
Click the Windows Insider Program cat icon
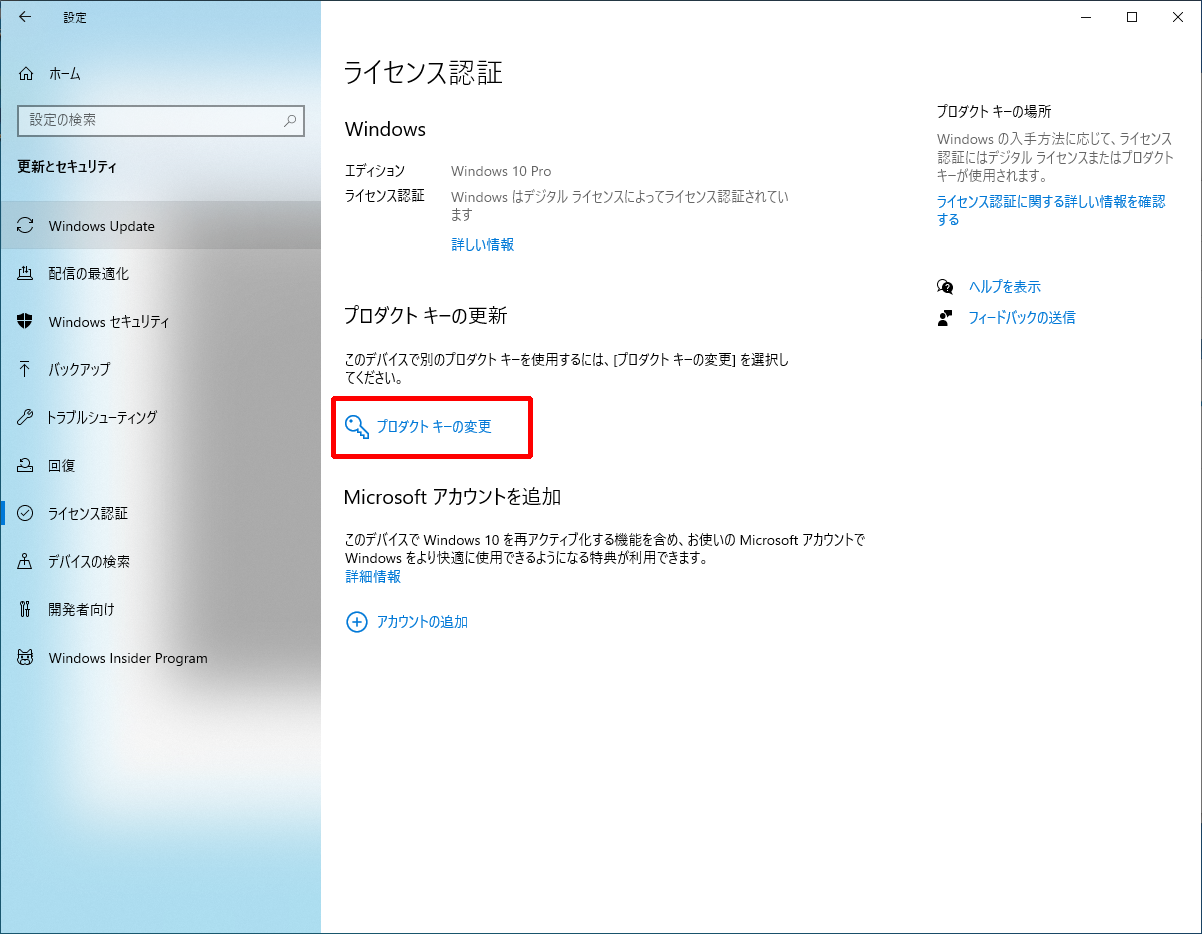tap(26, 658)
